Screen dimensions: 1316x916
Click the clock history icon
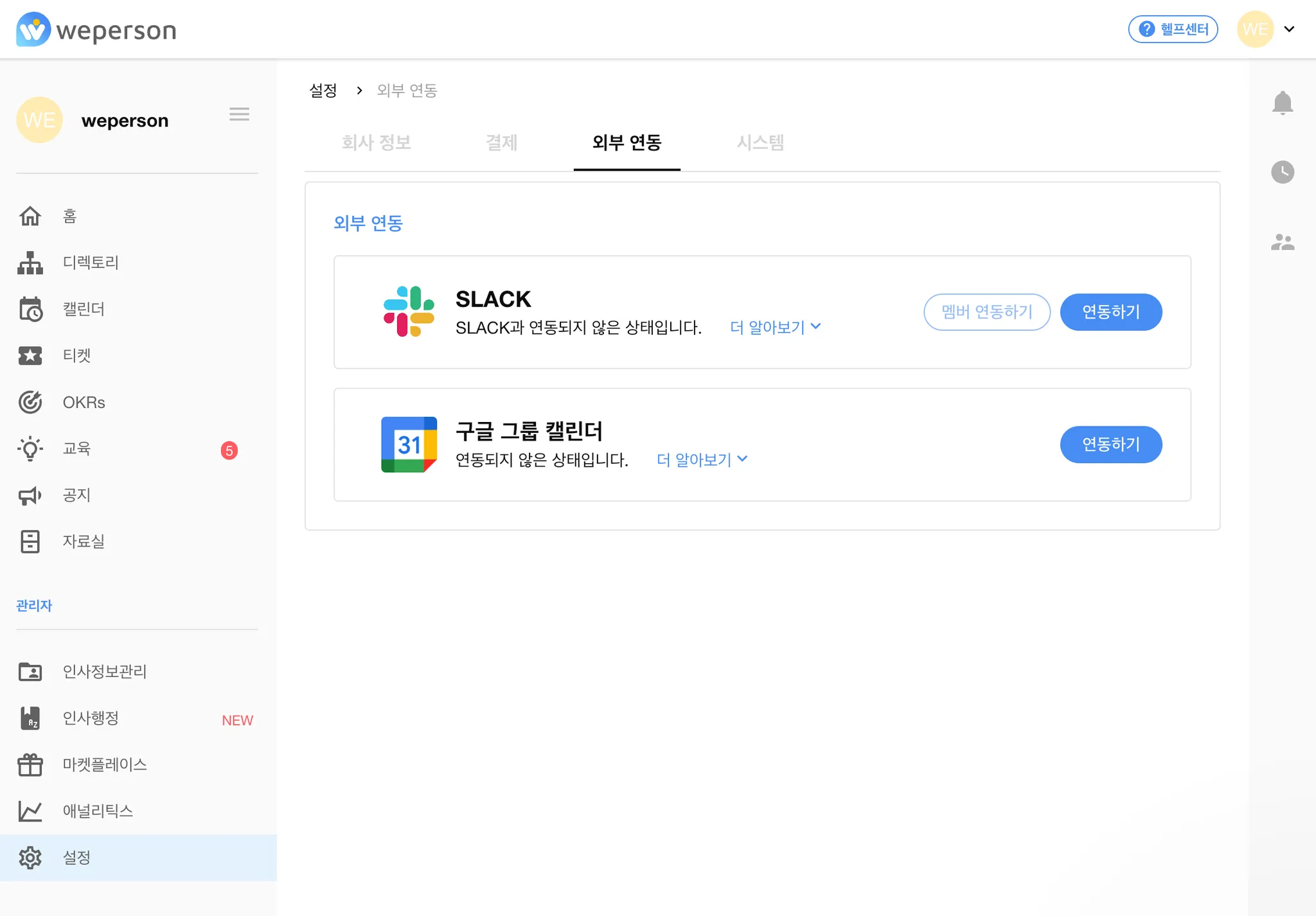tap(1282, 172)
